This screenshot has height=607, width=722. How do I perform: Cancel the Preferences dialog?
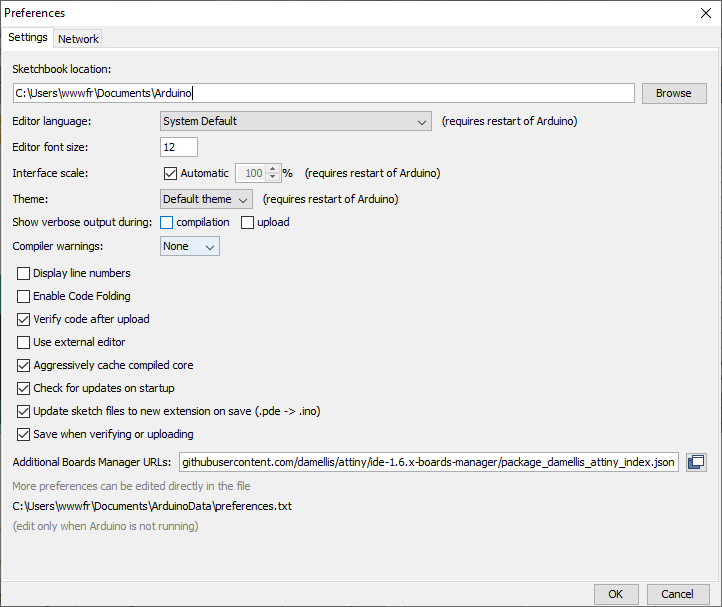677,594
